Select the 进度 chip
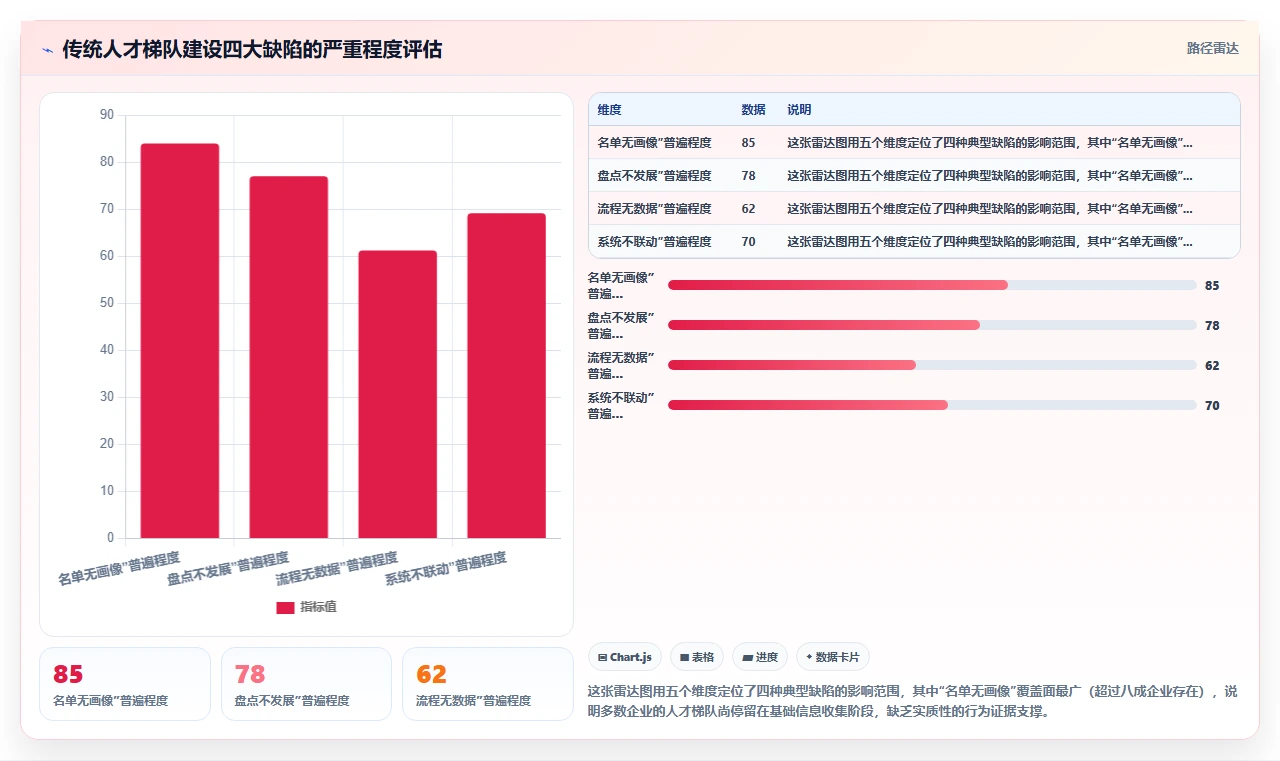 click(760, 657)
